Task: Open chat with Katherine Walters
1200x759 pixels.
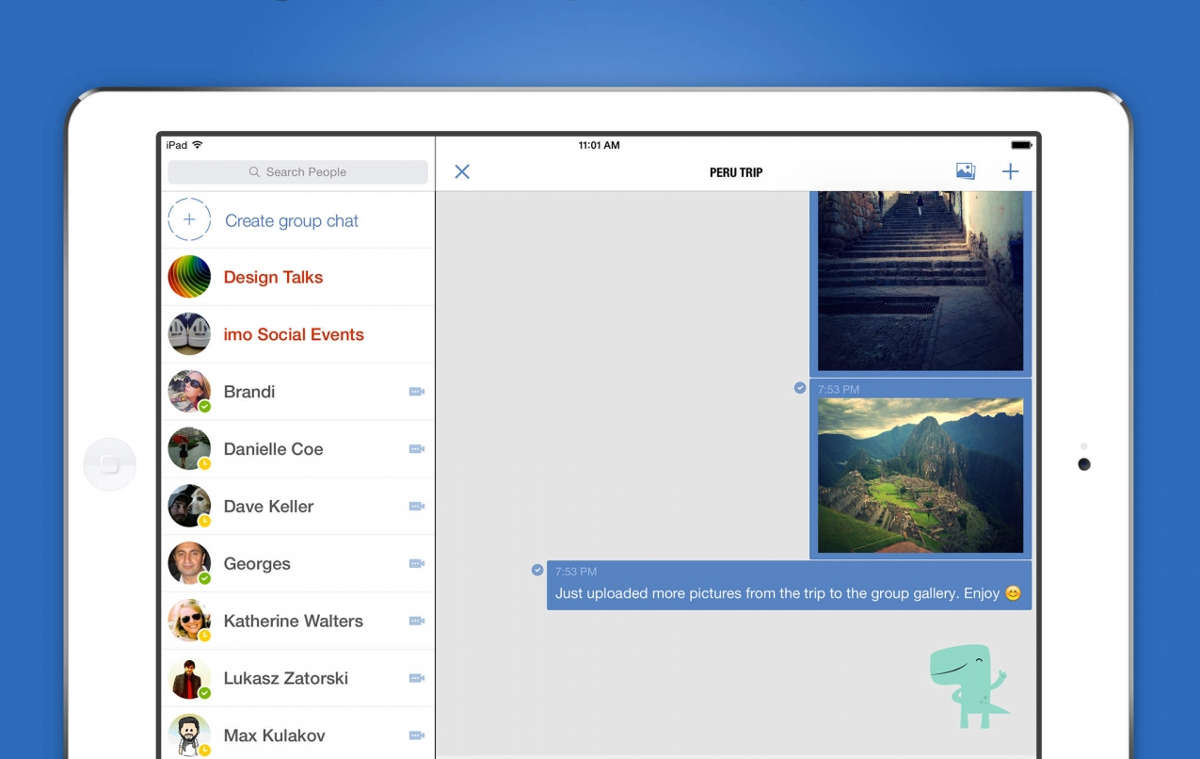Action: click(x=298, y=620)
